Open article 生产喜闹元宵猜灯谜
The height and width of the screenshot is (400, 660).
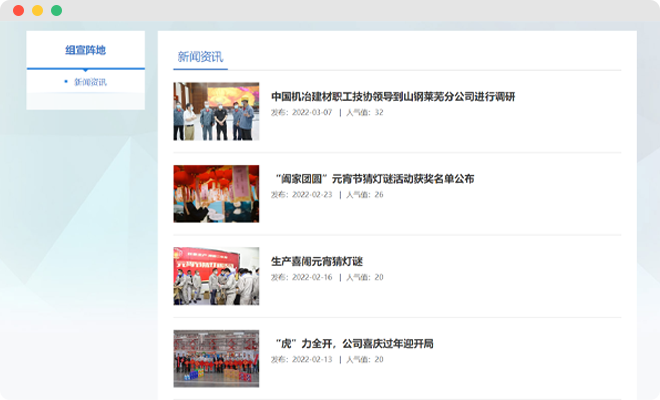point(317,261)
